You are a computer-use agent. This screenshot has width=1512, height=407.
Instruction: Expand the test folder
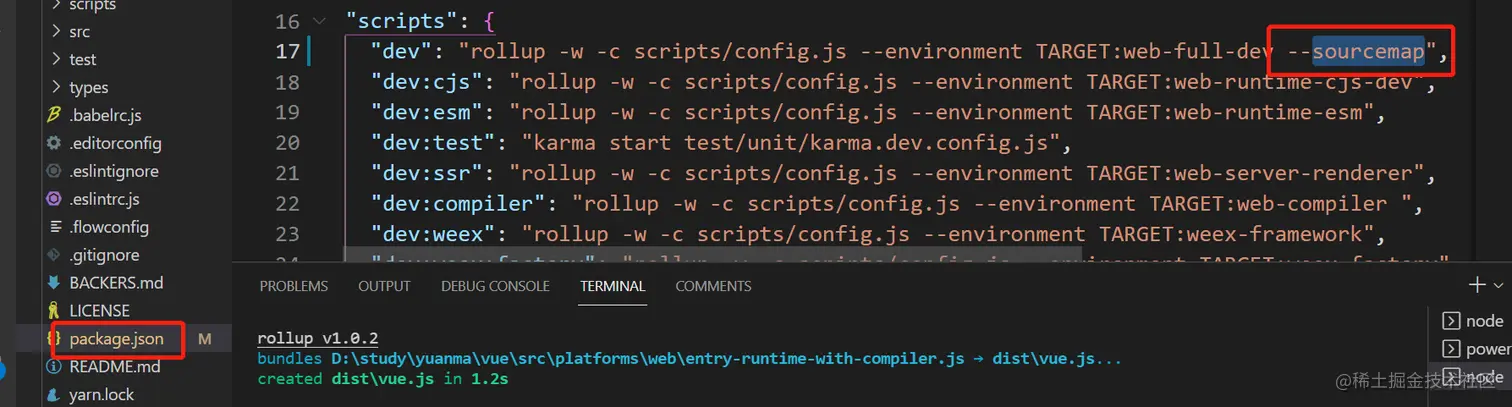(56, 59)
